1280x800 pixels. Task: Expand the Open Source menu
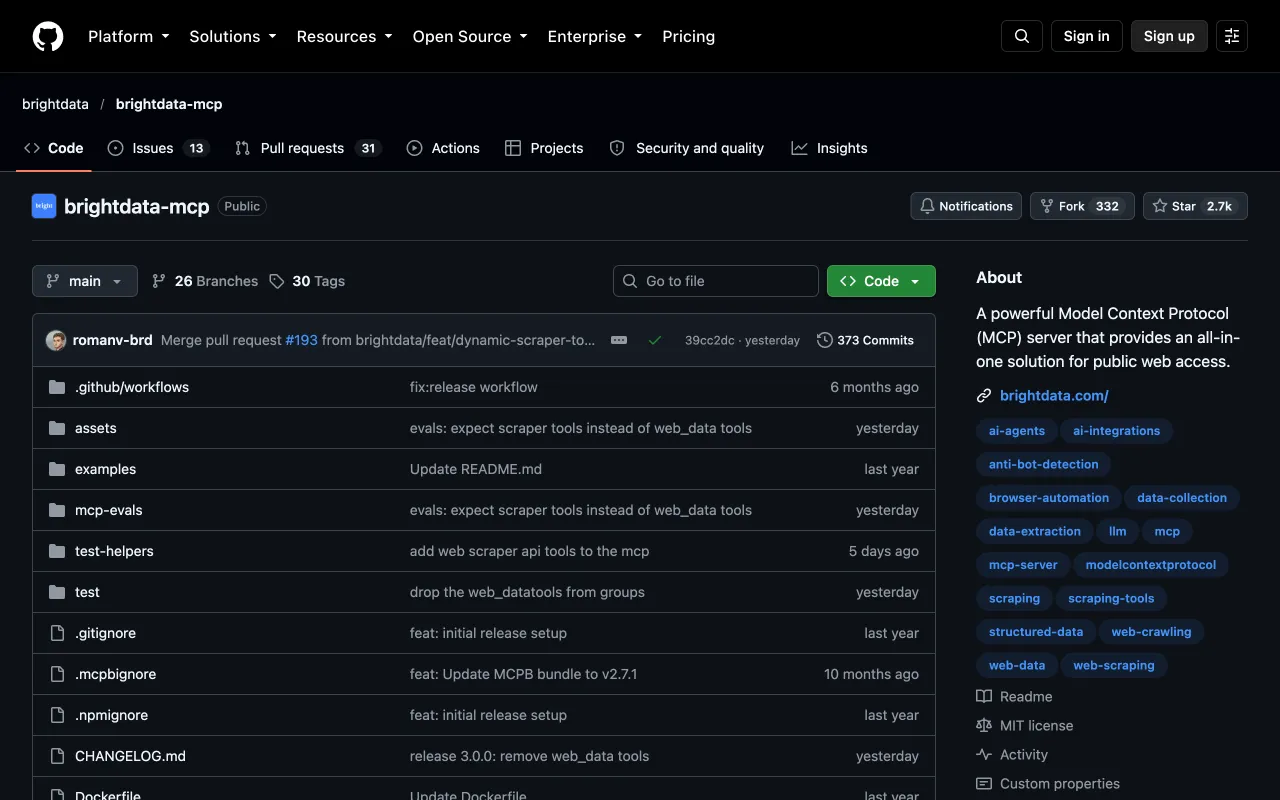point(470,36)
